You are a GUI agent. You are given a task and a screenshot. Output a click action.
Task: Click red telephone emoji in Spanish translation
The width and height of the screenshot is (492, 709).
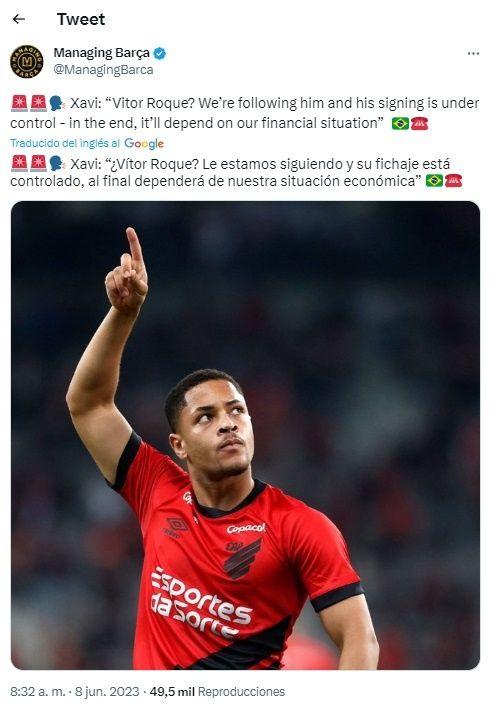click(453, 181)
